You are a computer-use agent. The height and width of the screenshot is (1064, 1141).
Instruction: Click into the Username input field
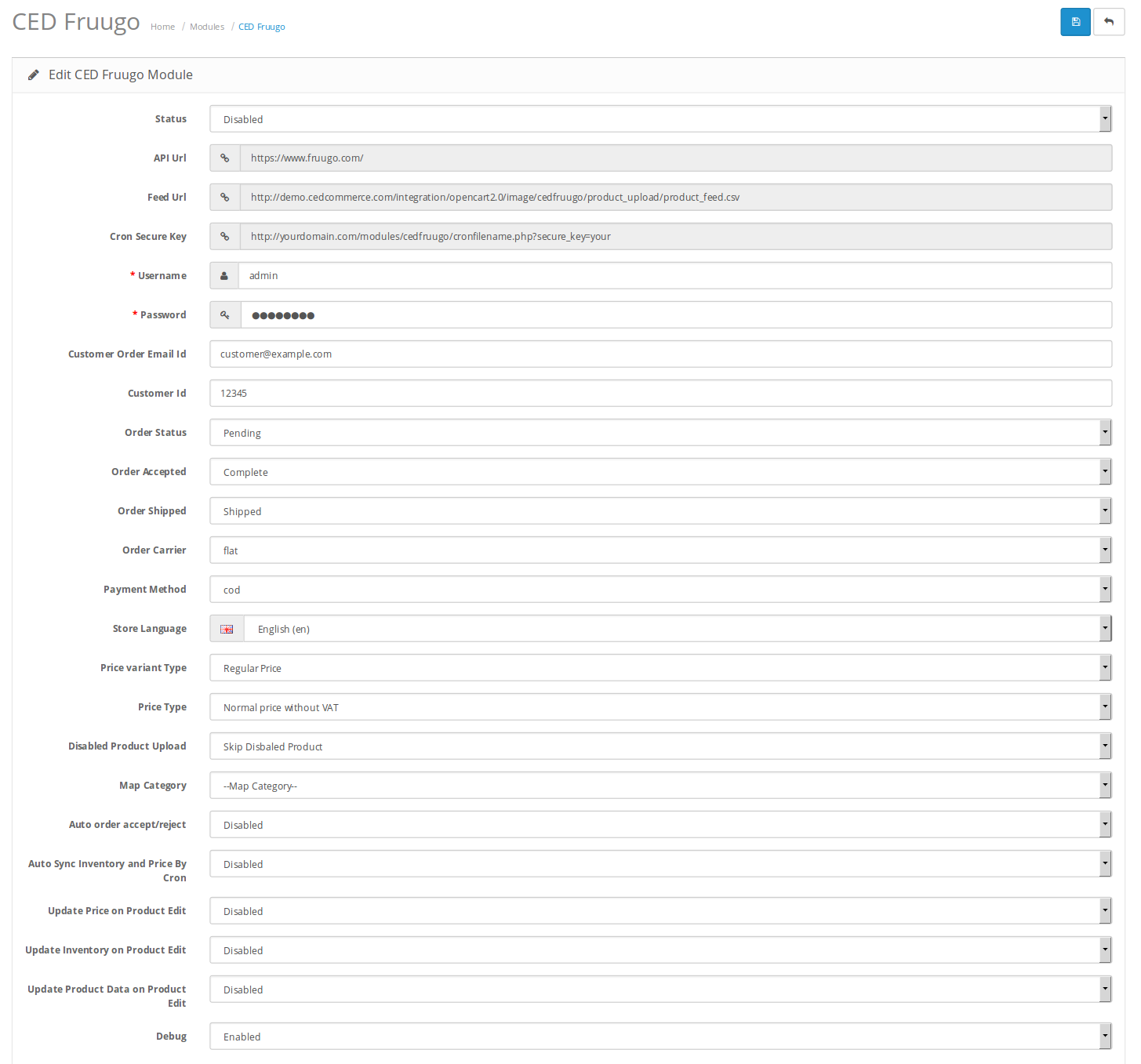point(675,275)
